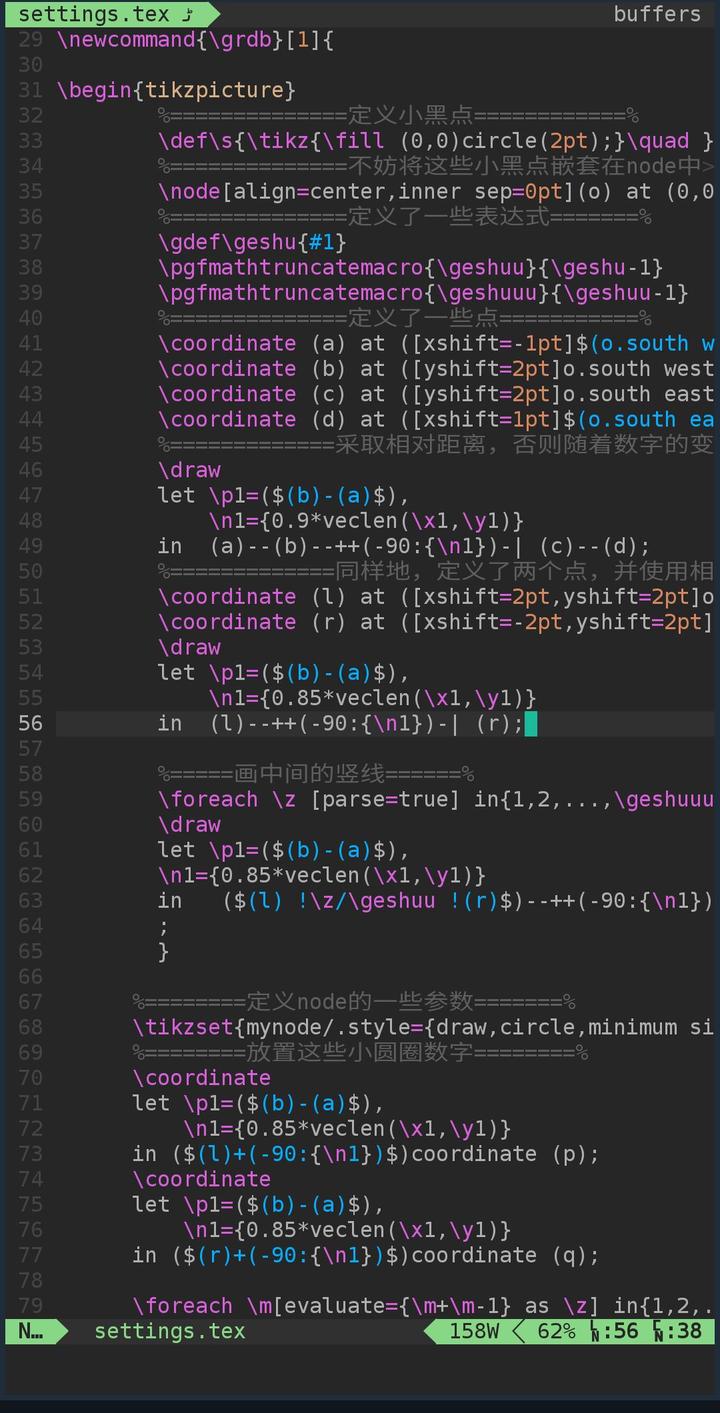Click the buffers label in tabline
This screenshot has width=720, height=1413.
point(657,14)
